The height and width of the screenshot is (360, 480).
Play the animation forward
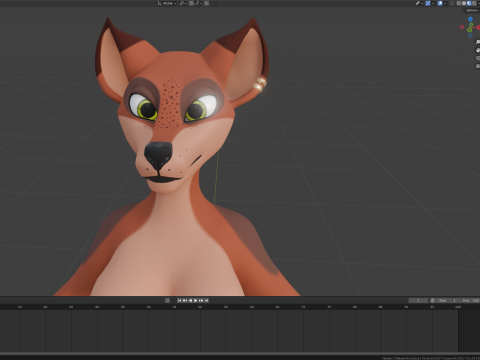(196, 300)
